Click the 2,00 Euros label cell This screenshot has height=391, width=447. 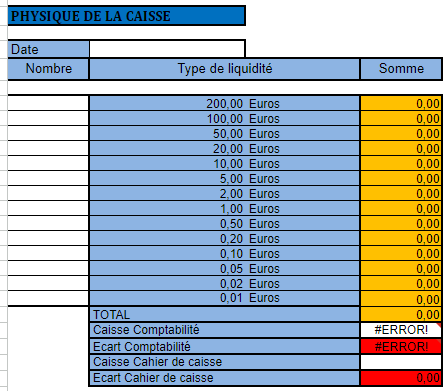[225, 193]
